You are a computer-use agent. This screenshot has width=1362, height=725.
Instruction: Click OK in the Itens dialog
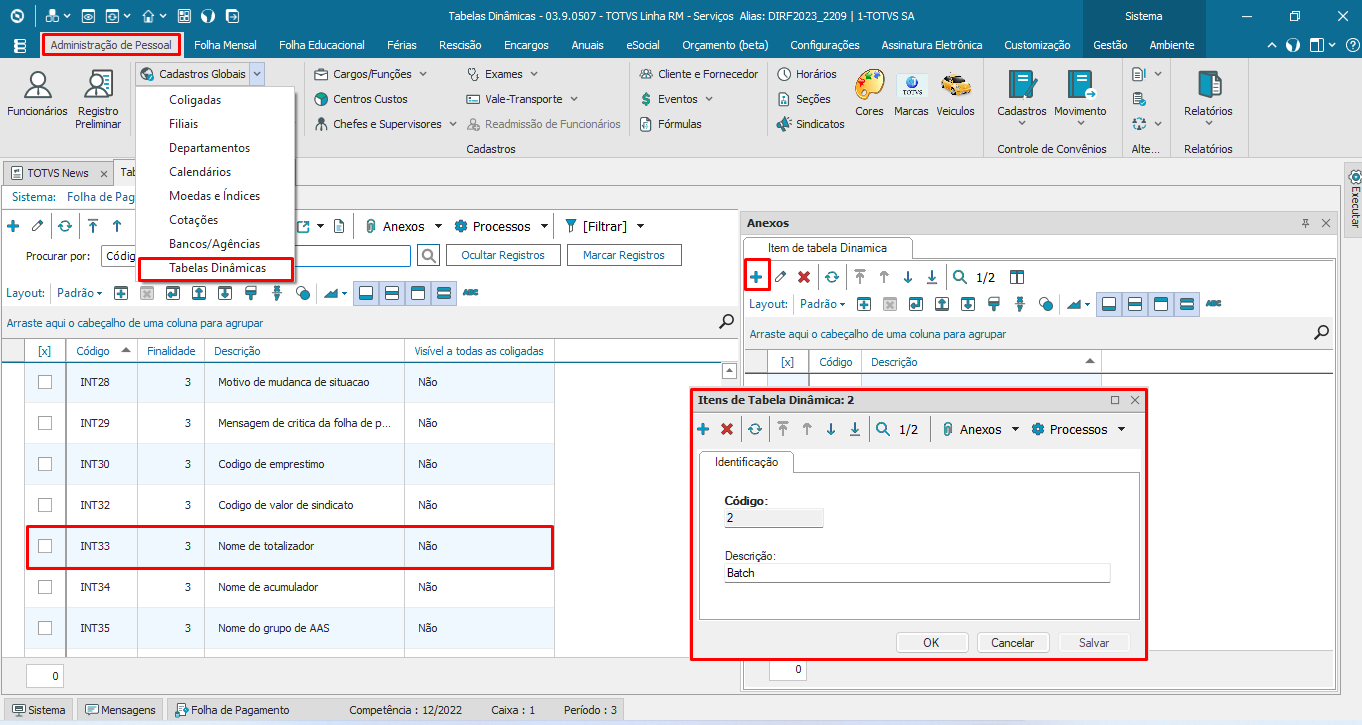point(931,643)
